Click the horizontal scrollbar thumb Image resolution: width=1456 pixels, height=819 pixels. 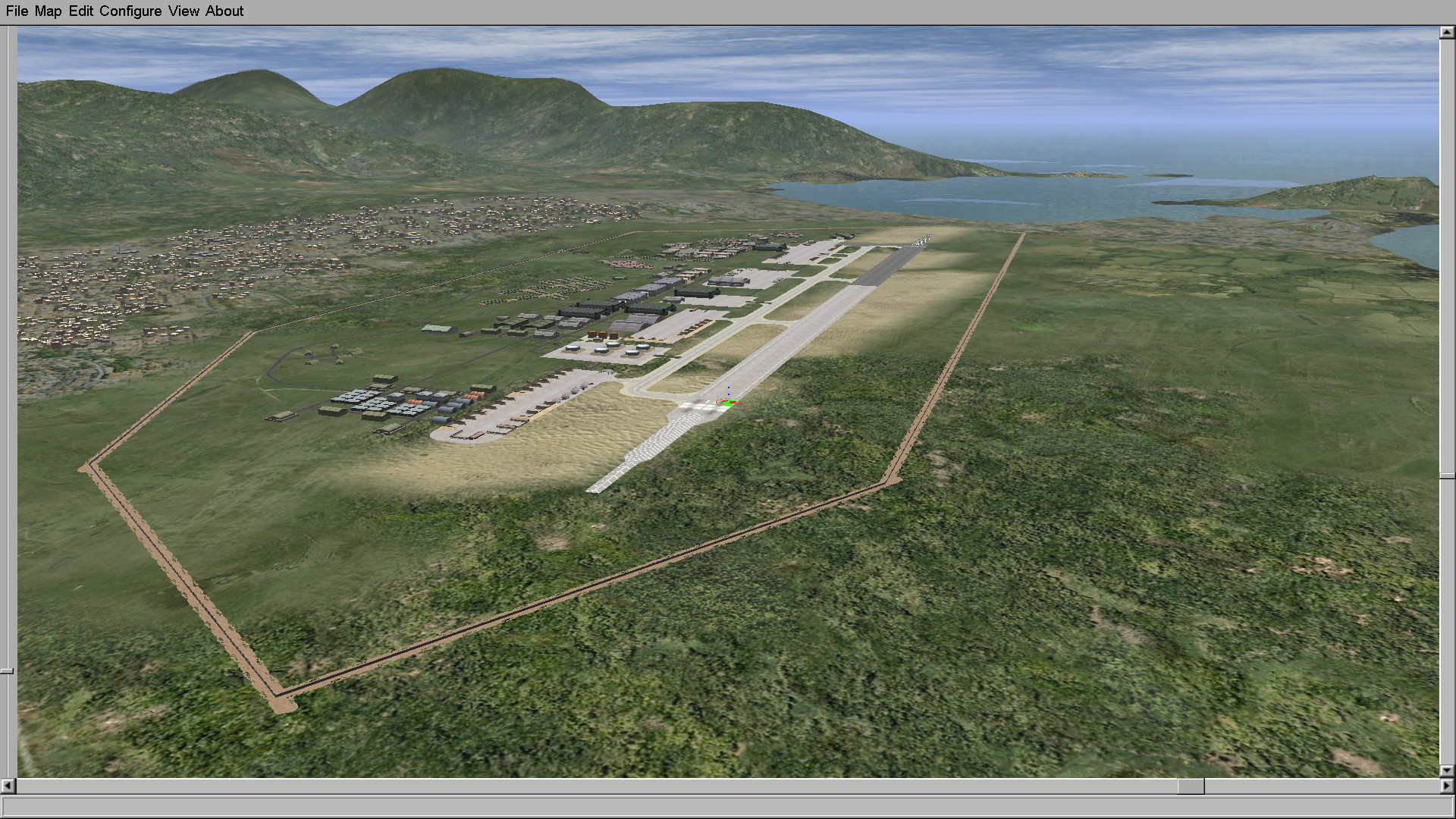pos(1191,786)
